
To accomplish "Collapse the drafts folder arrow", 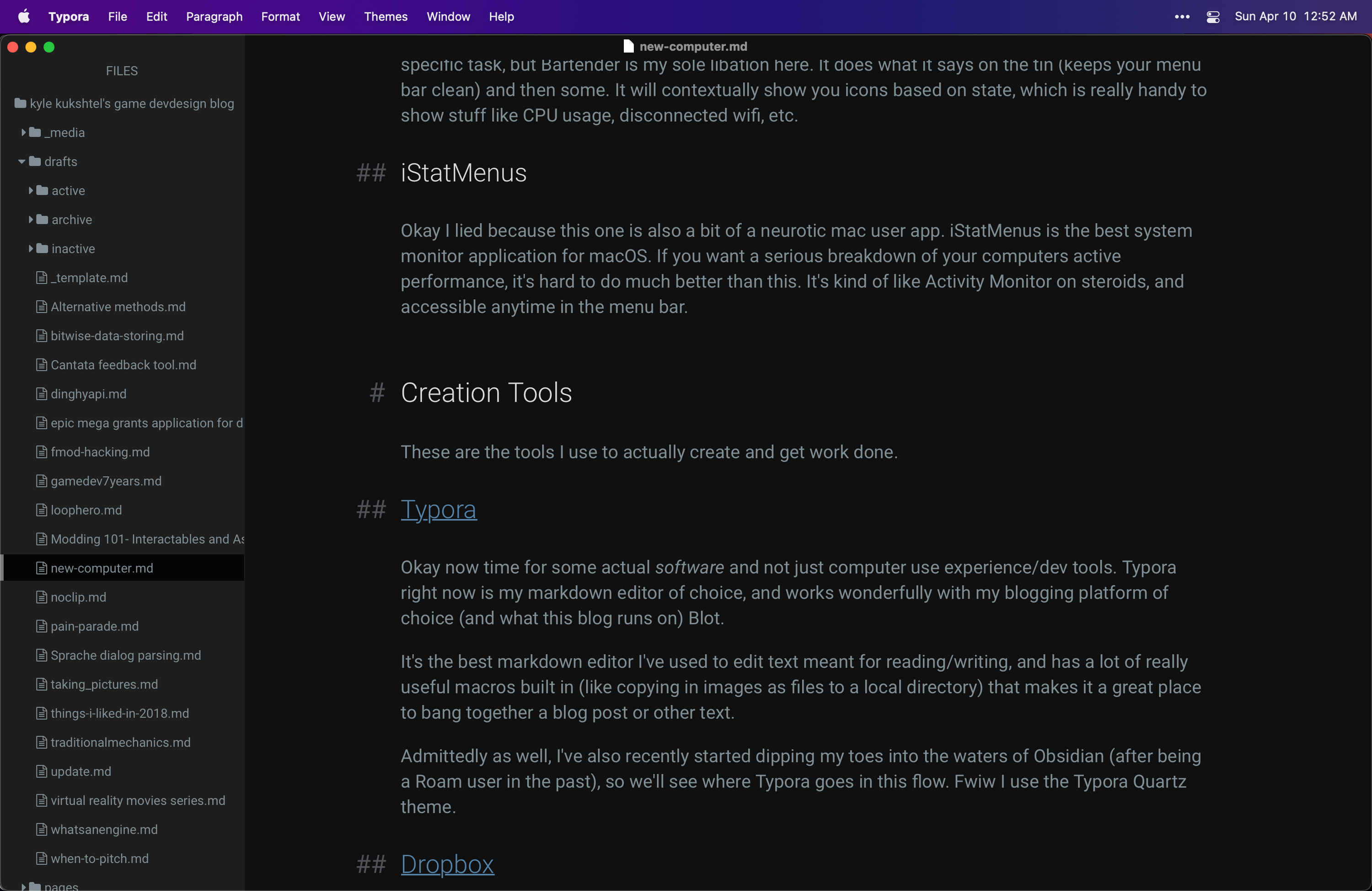I will (22, 161).
